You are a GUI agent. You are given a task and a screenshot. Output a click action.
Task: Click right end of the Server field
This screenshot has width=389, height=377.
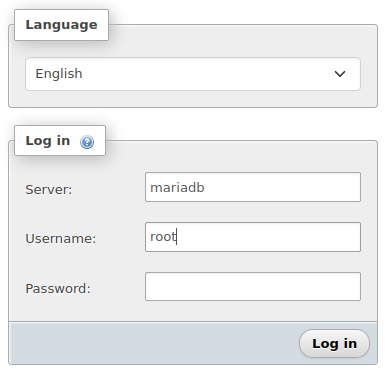(350, 187)
